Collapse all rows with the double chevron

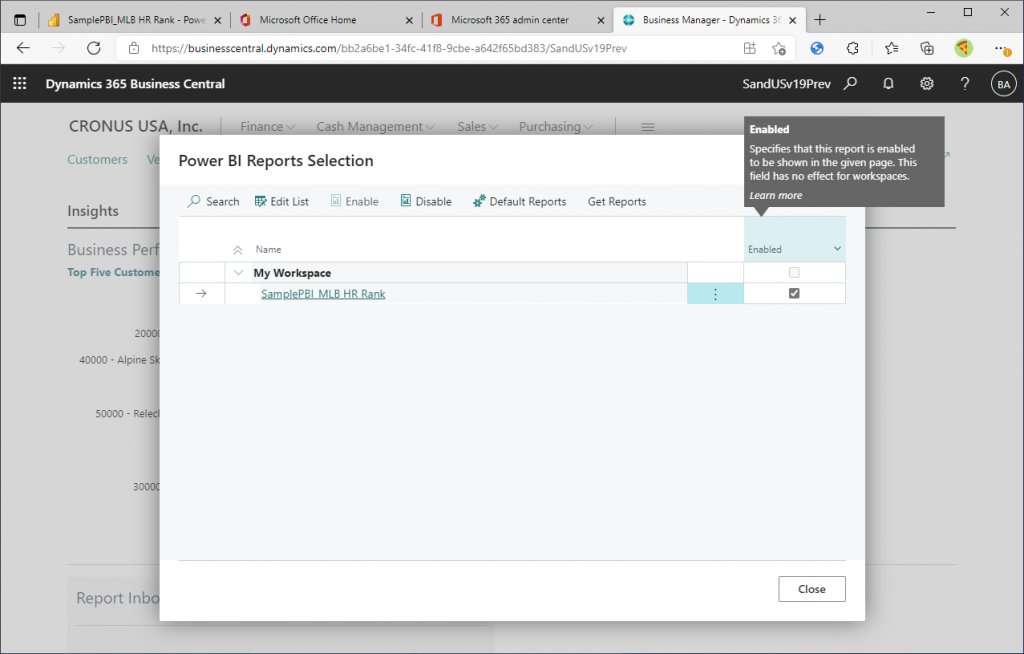(x=238, y=250)
